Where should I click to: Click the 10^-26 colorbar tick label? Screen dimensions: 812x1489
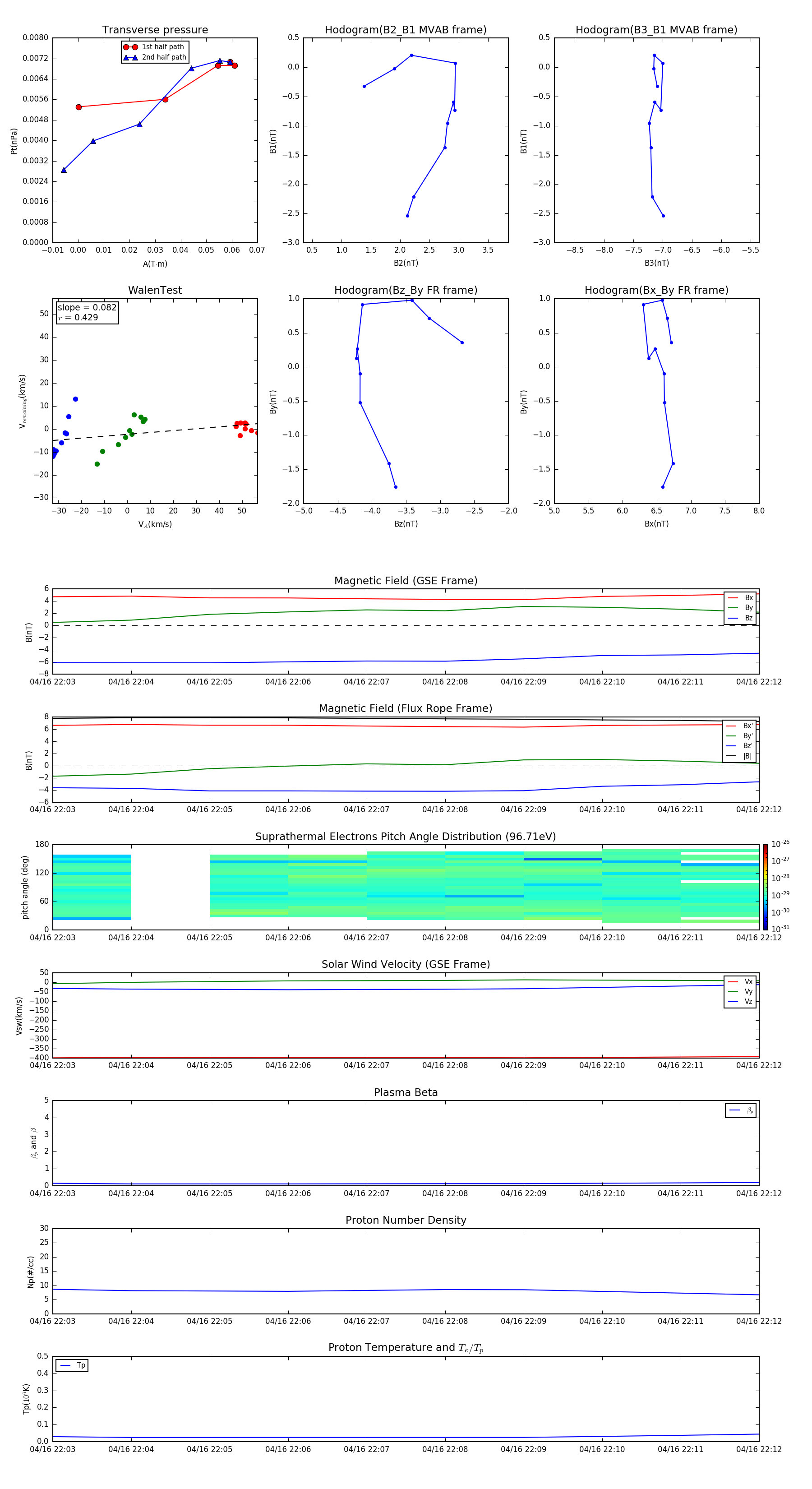click(x=780, y=844)
